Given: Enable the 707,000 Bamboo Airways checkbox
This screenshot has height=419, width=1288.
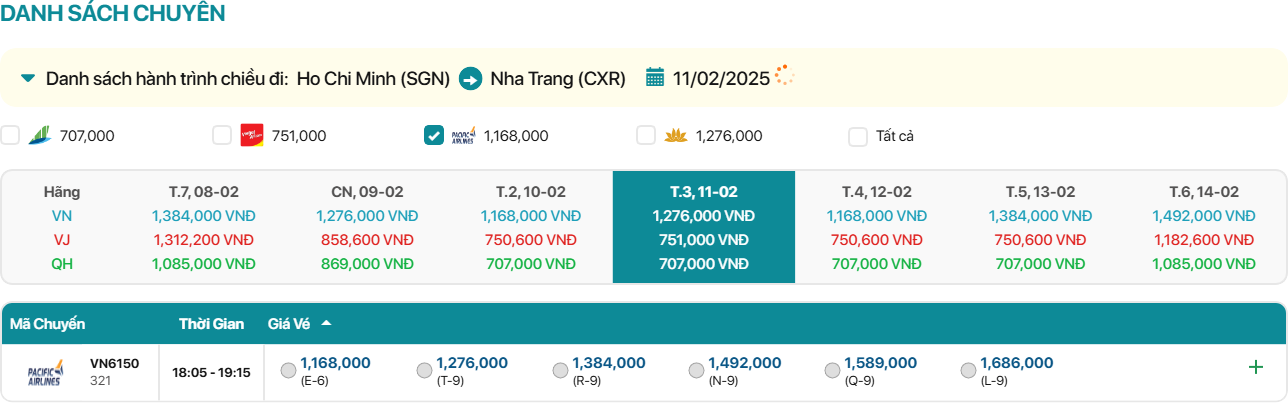Looking at the screenshot, I should (x=10, y=136).
